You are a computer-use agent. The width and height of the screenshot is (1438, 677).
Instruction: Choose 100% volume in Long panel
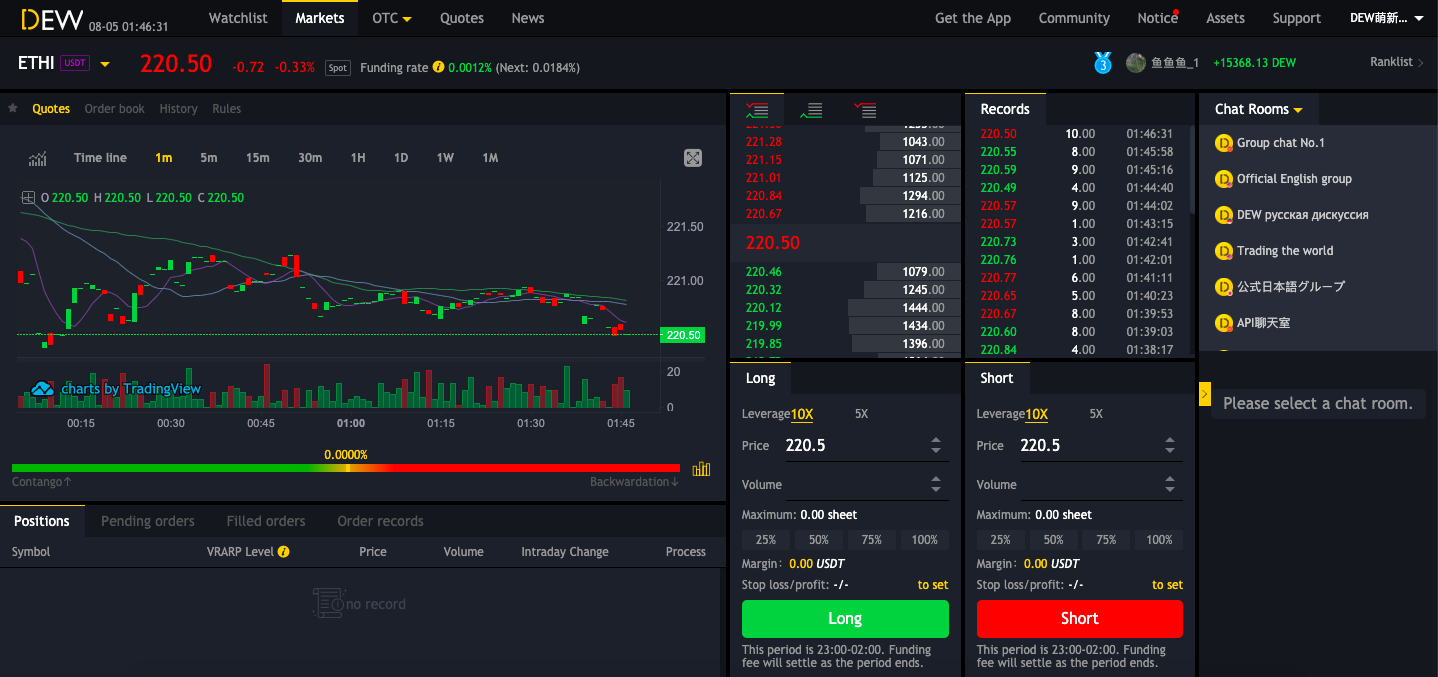click(x=925, y=540)
